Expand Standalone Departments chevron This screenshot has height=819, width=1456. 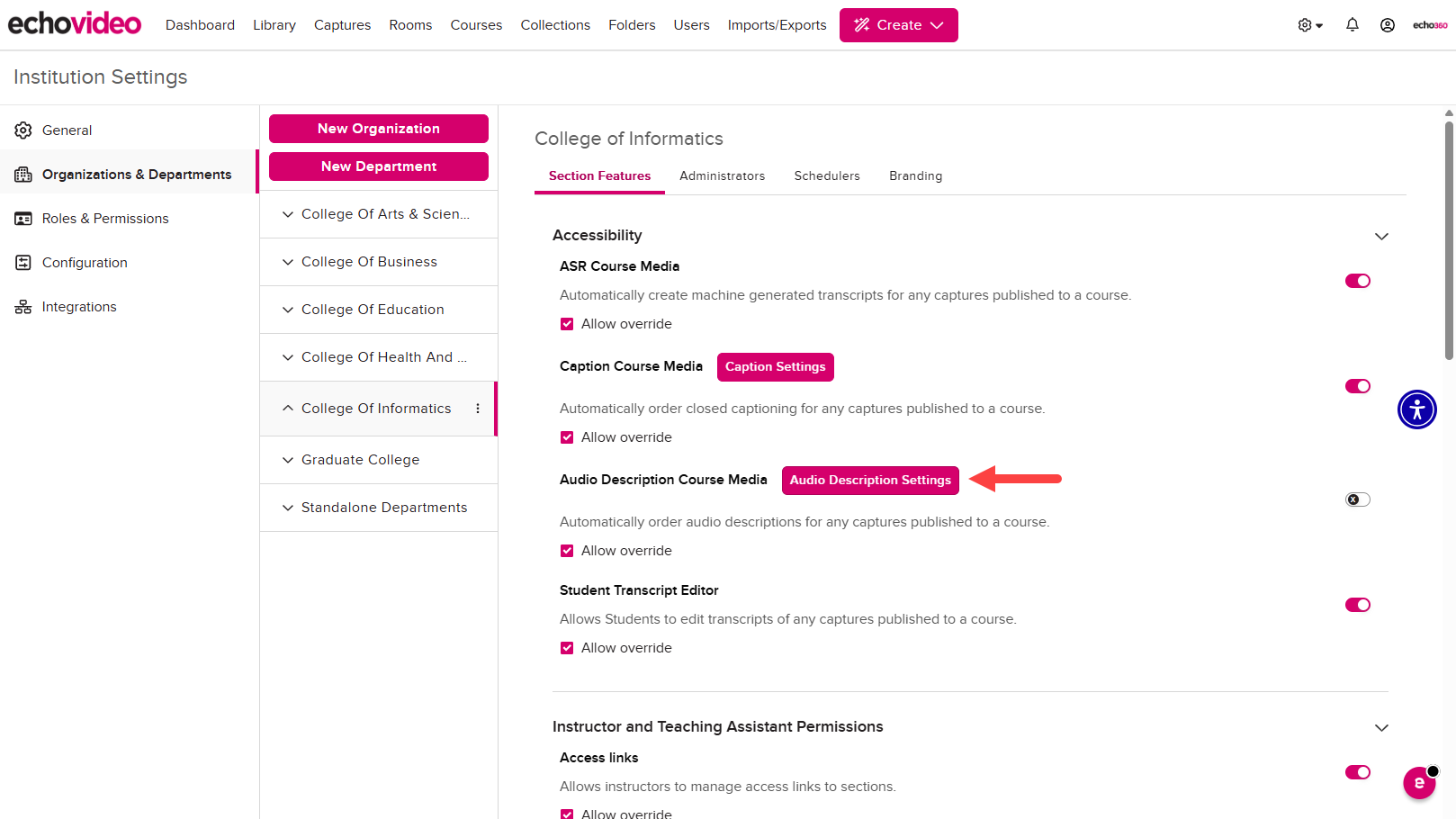[288, 508]
